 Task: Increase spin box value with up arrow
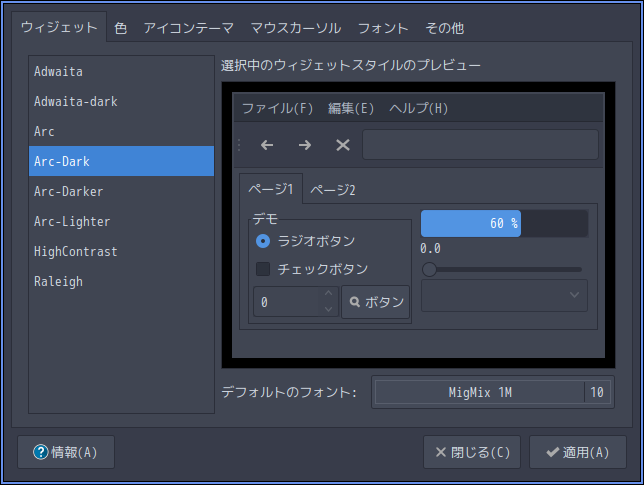tap(328, 293)
